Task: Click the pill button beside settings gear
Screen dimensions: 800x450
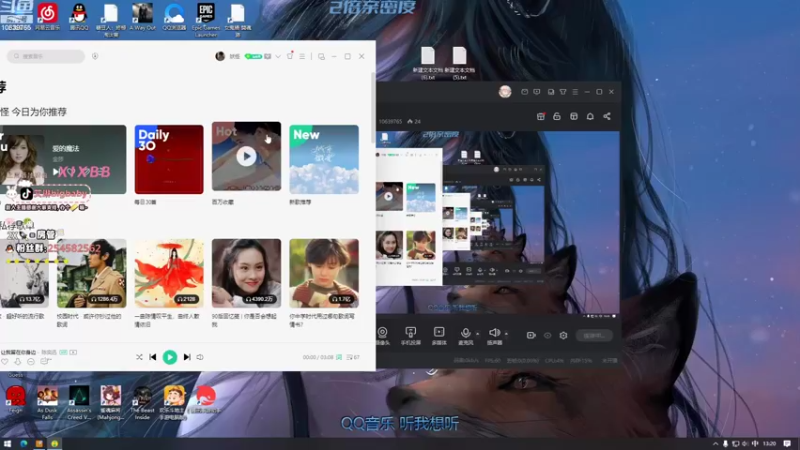Action: coord(594,335)
